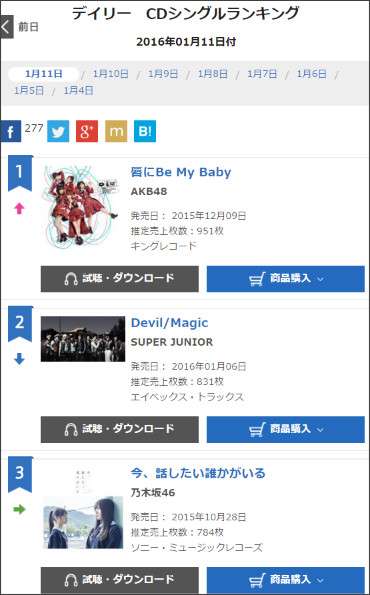The height and width of the screenshot is (595, 370).
Task: Open 今、話したい誰かがいる title link
Action: coord(198,473)
